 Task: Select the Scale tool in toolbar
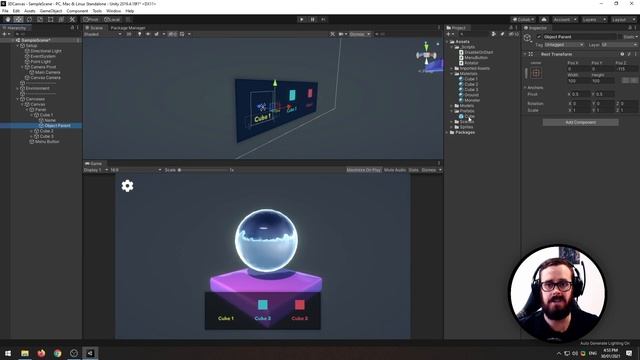40,19
